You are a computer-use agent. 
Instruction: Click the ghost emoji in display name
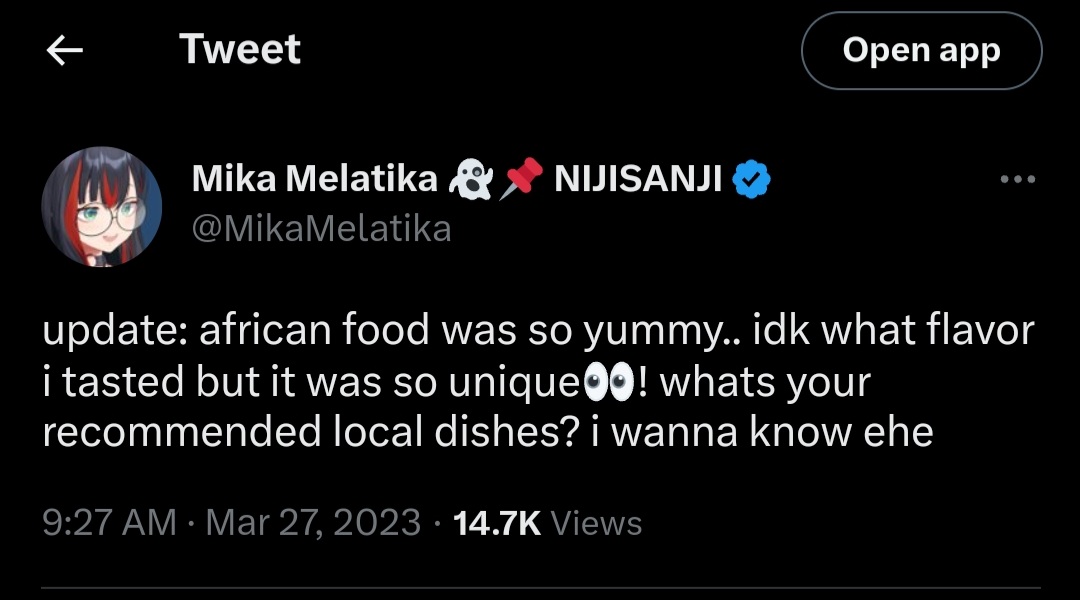click(x=470, y=180)
